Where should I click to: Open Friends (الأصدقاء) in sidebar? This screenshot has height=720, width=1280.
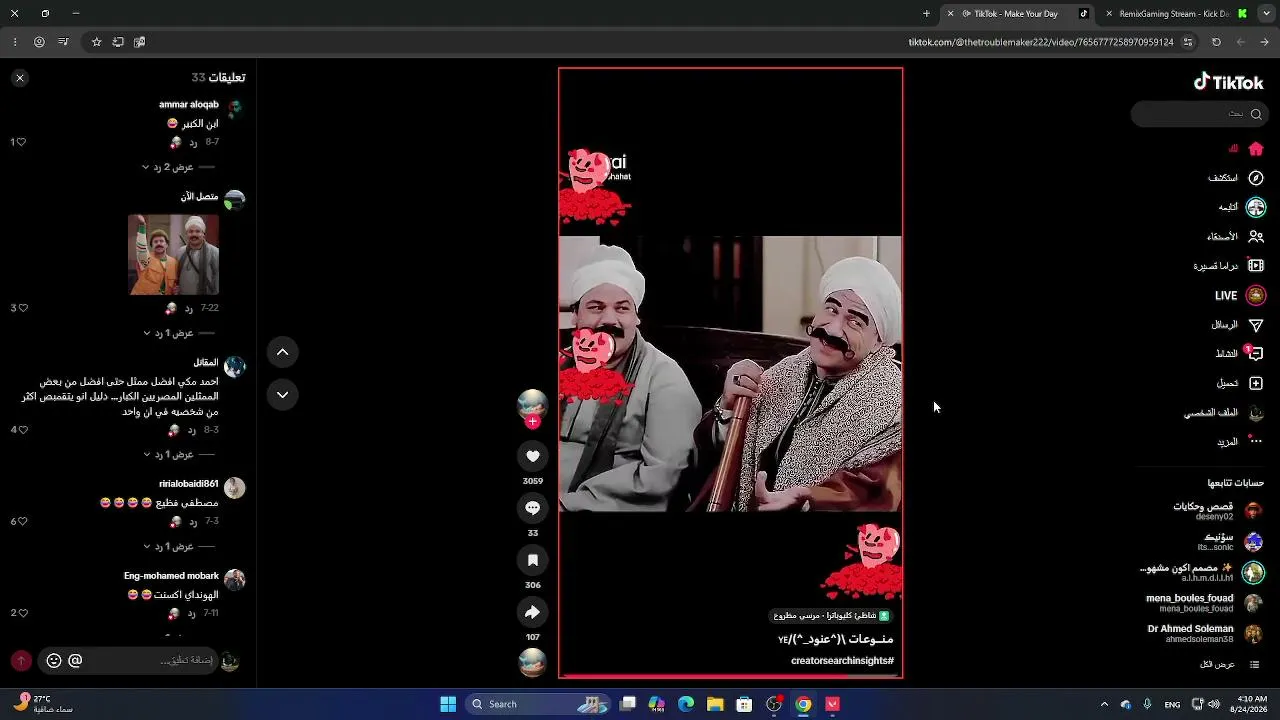1235,237
